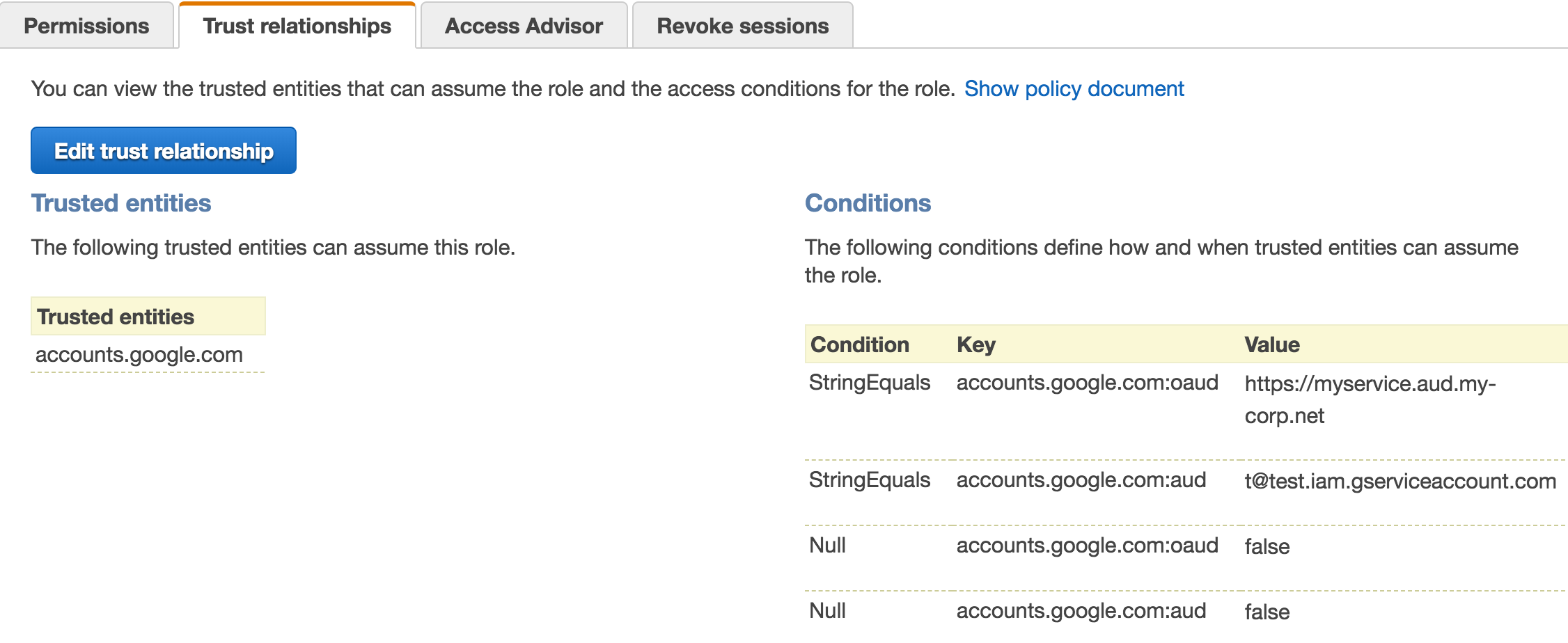The width and height of the screenshot is (1568, 643).
Task: Click the blue Conditions section heading
Action: [x=868, y=203]
